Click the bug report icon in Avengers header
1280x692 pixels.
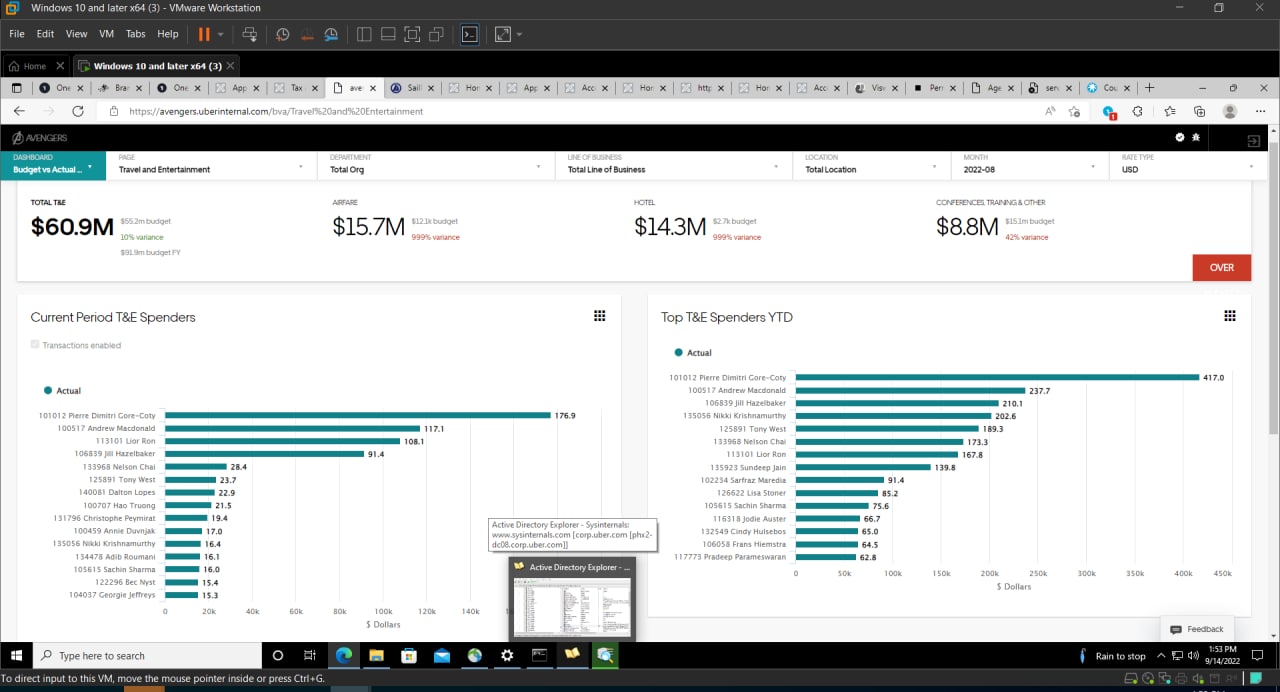1196,137
